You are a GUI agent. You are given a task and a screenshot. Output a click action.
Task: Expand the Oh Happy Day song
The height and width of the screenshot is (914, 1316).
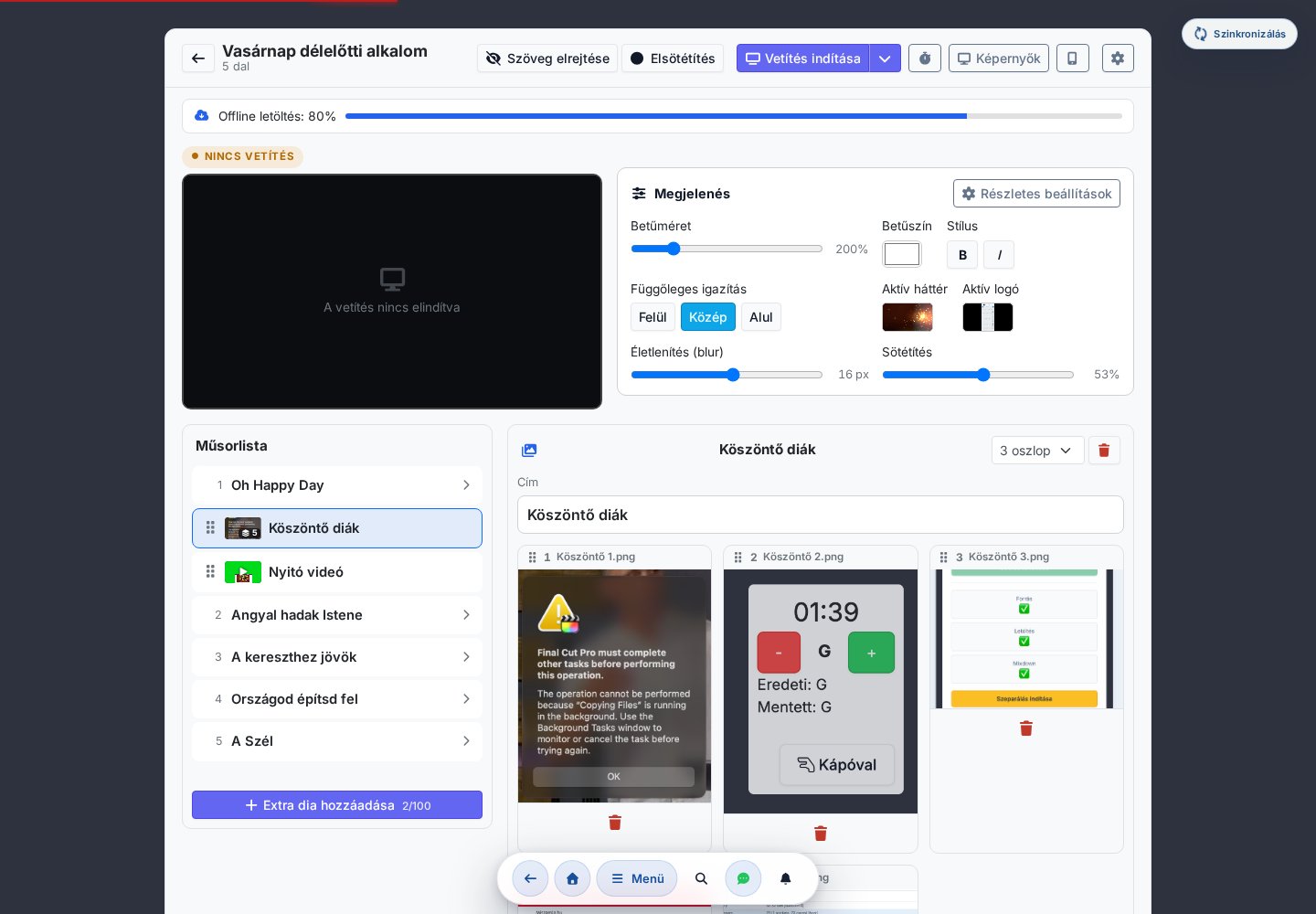pyautogui.click(x=337, y=485)
